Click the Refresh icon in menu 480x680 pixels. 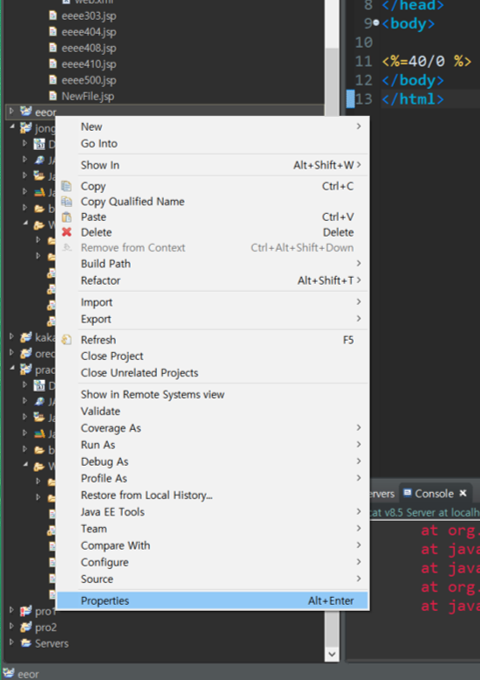[66, 340]
